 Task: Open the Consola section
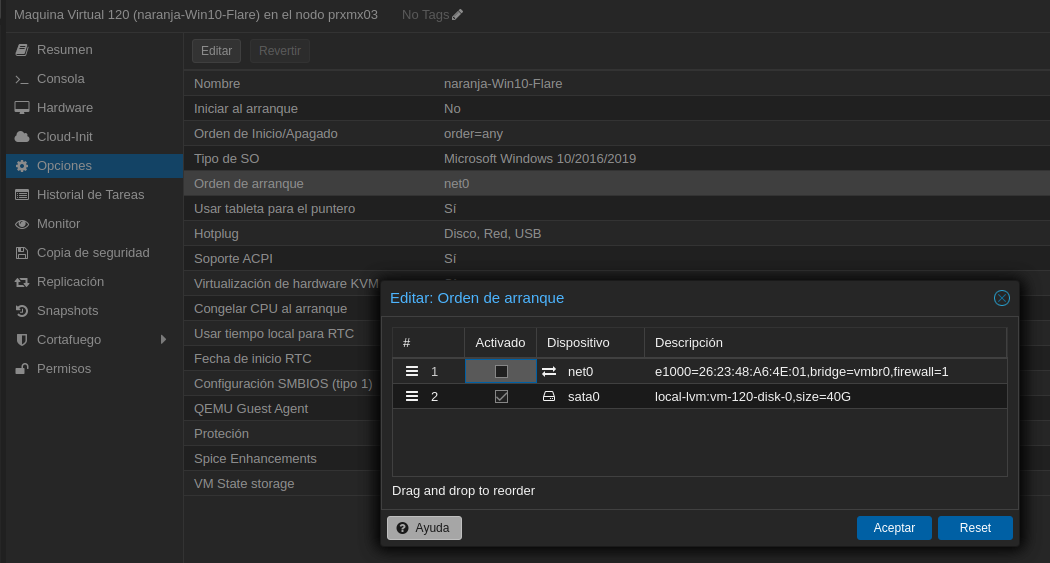(x=94, y=79)
